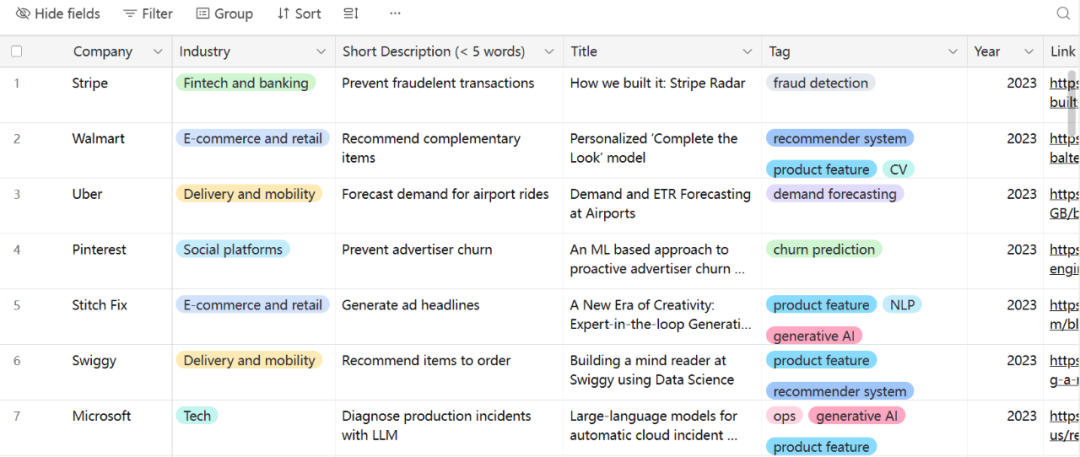Open the Pinterest row link
Screen dimensions: 1080x457
pyautogui.click(x=1063, y=259)
